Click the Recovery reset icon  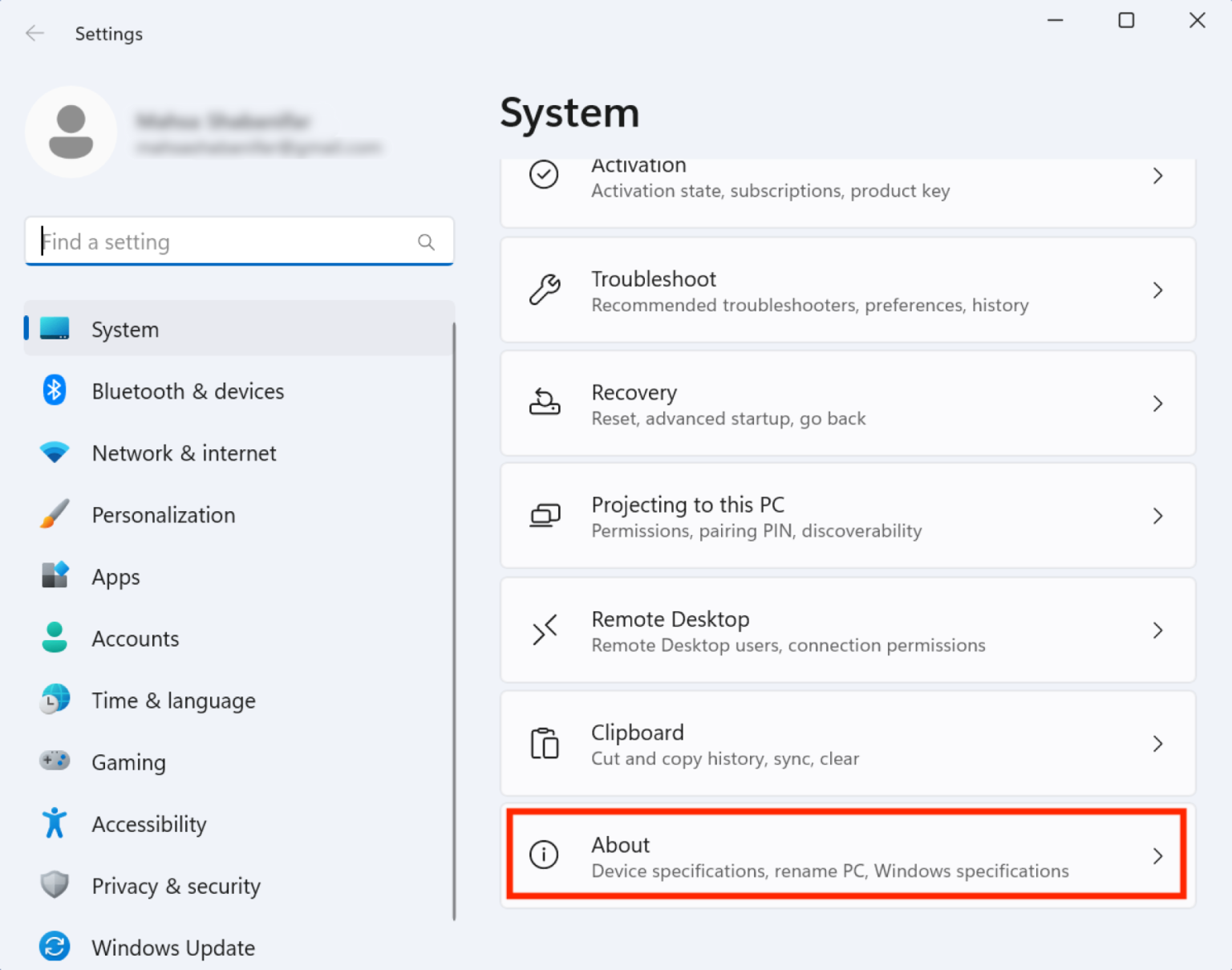pyautogui.click(x=545, y=404)
